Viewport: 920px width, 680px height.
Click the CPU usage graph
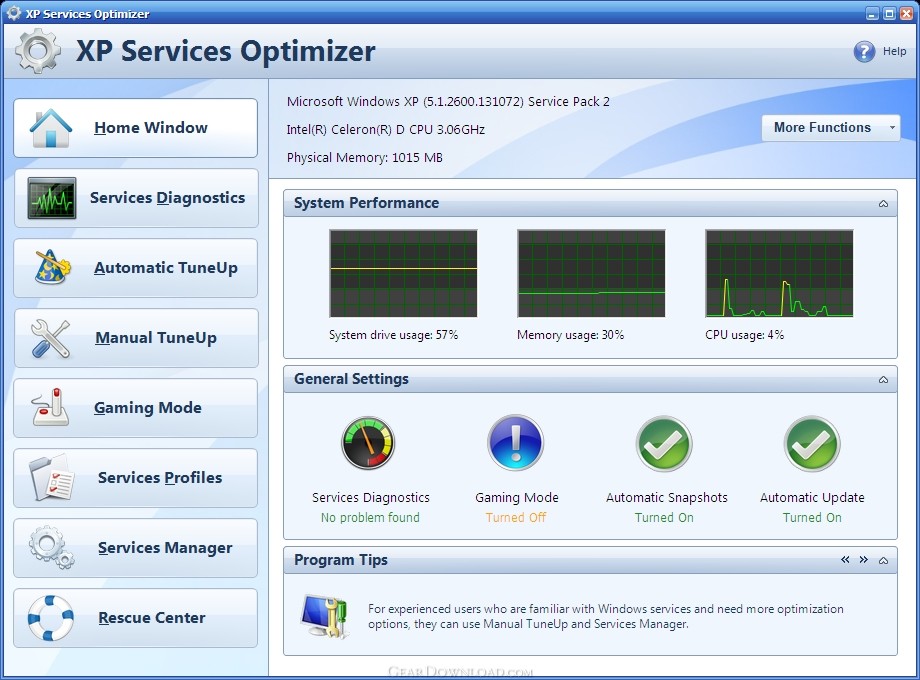779,273
